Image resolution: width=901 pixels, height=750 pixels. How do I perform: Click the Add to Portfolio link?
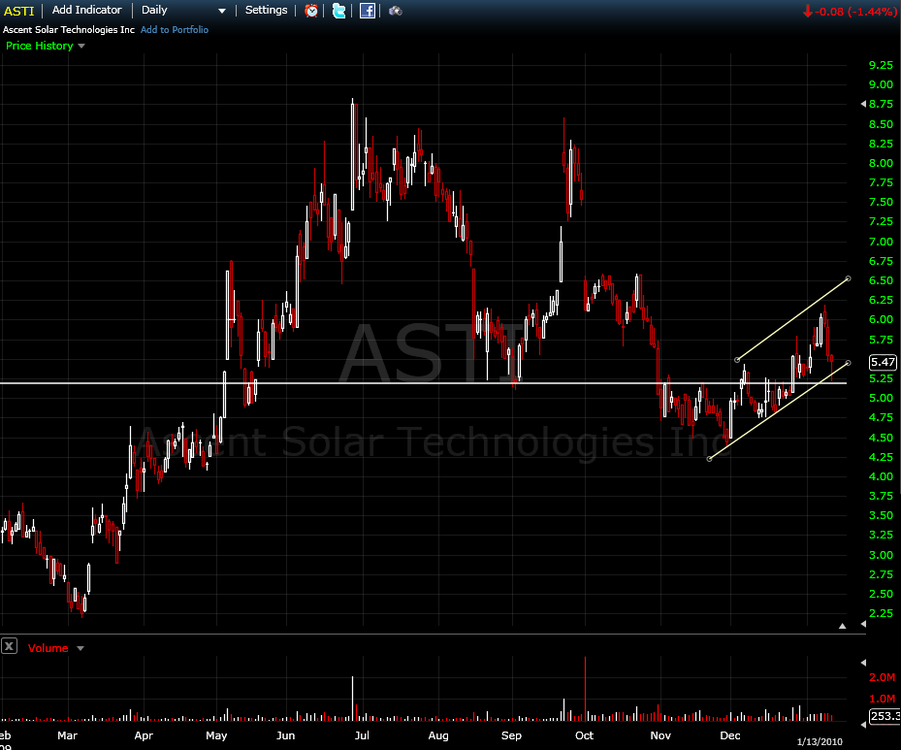coord(174,29)
